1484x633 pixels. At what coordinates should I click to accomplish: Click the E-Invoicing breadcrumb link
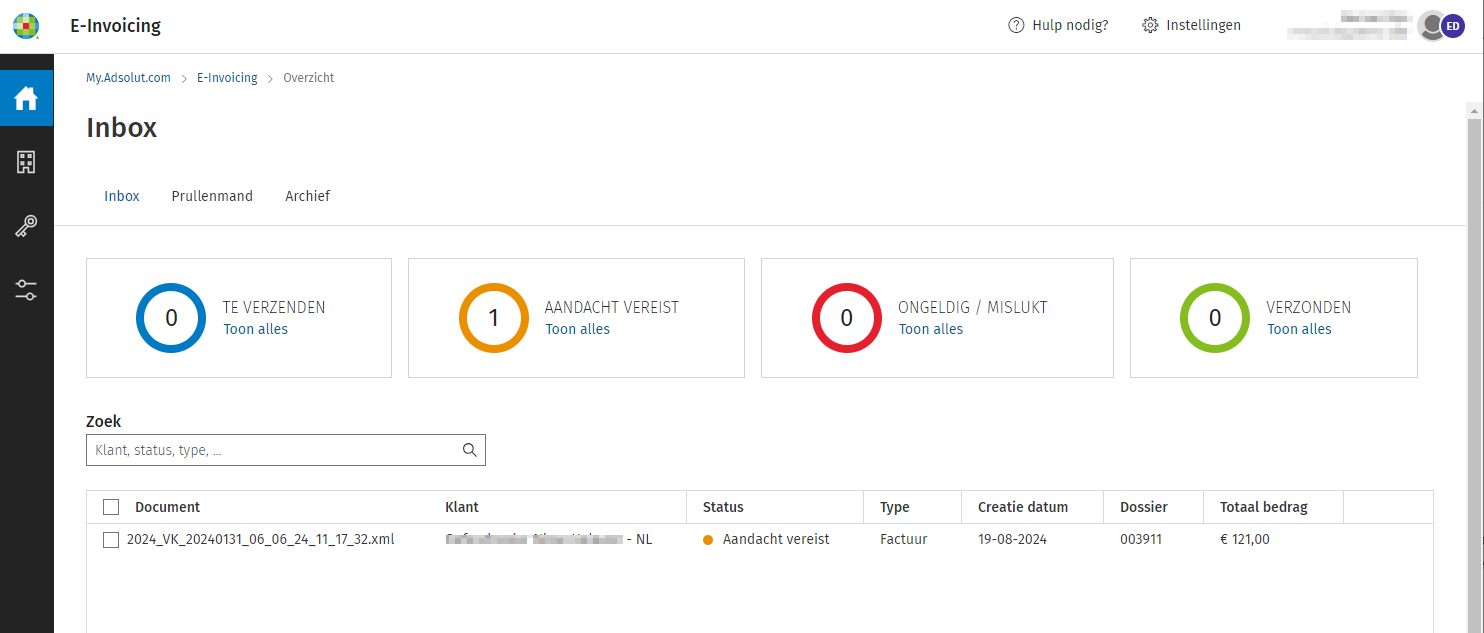coord(227,78)
